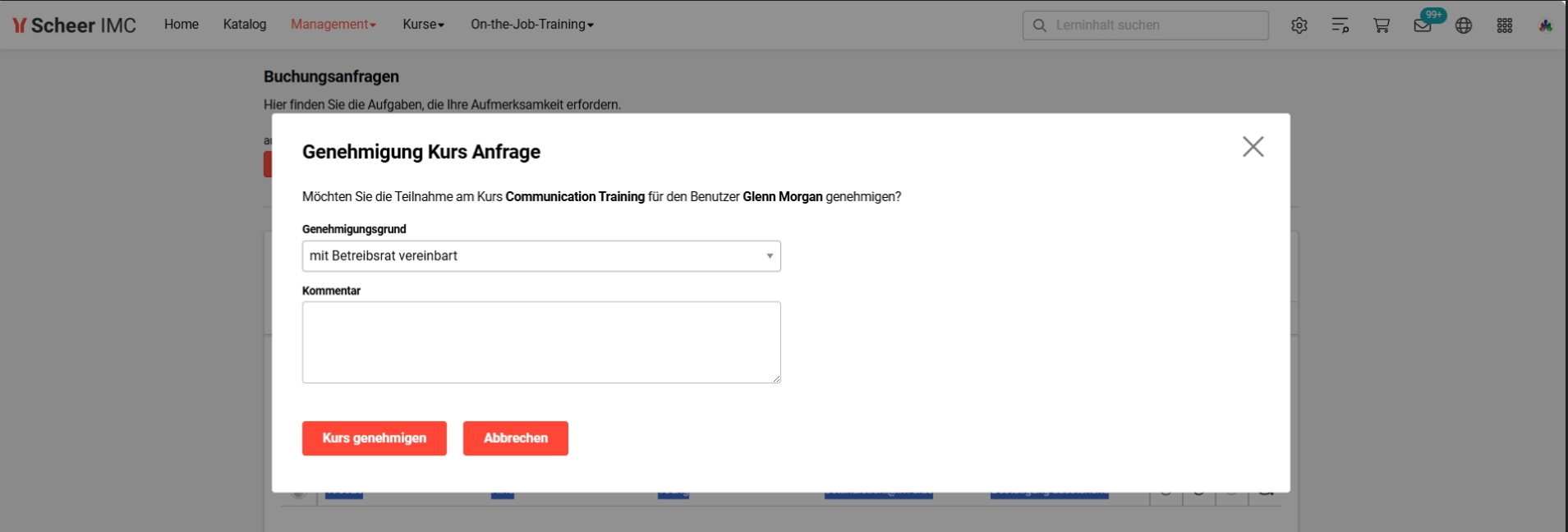Viewport: 1568px width, 532px height.
Task: Open the shopping cart
Action: tap(1382, 25)
